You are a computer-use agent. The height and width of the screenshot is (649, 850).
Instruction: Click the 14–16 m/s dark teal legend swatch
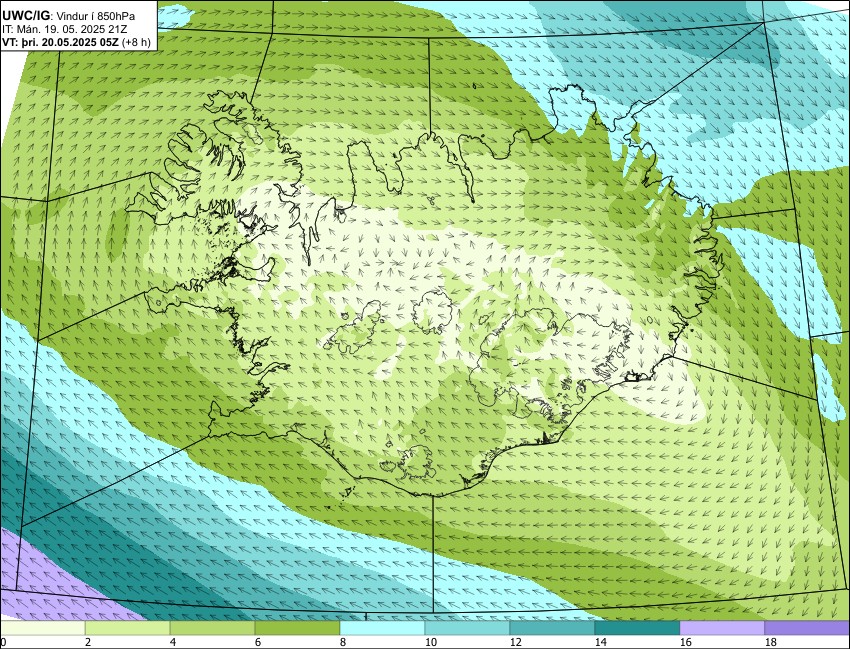(637, 628)
